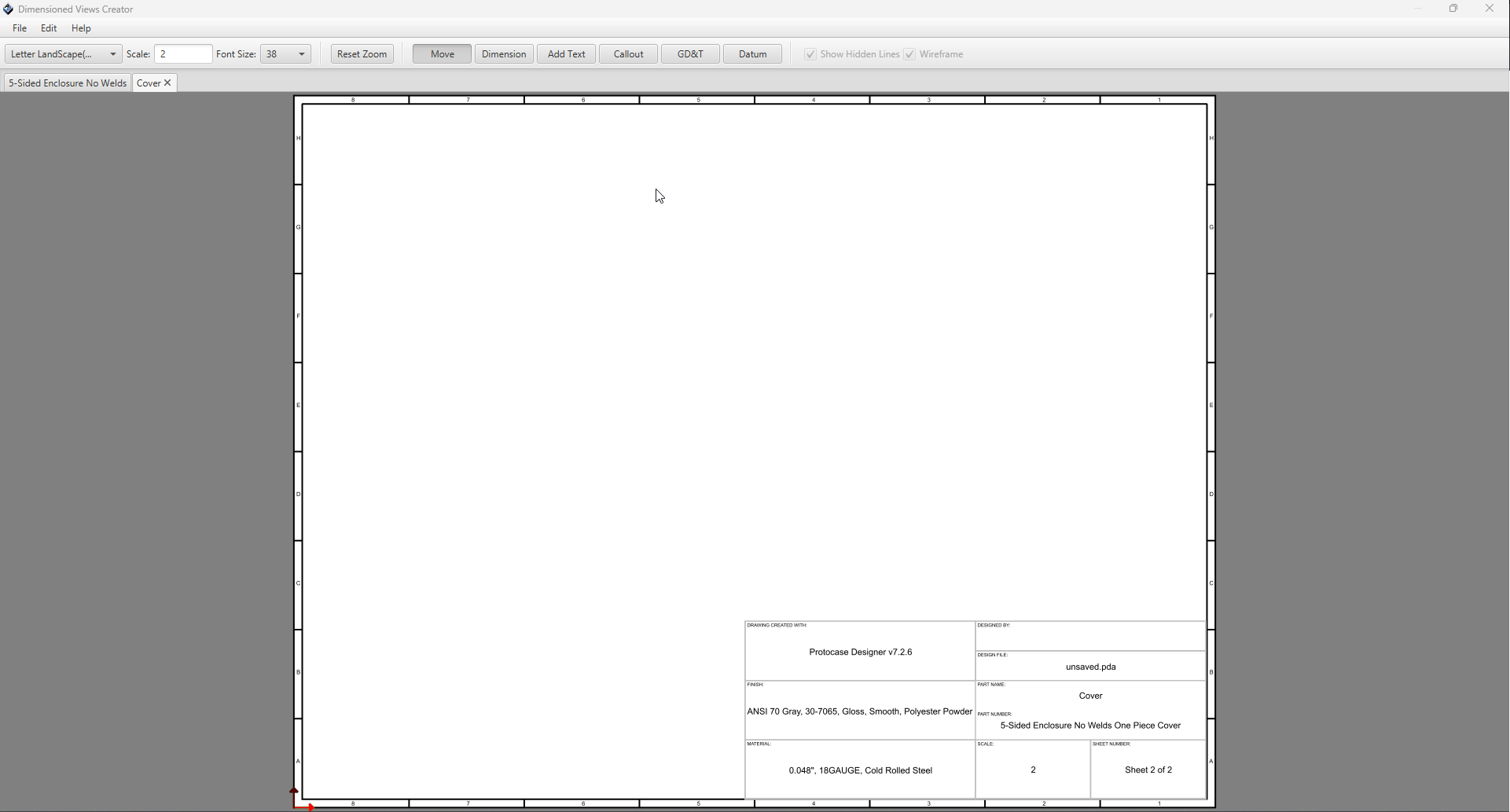Click the Scale input field
This screenshot has width=1510, height=812.
click(183, 54)
